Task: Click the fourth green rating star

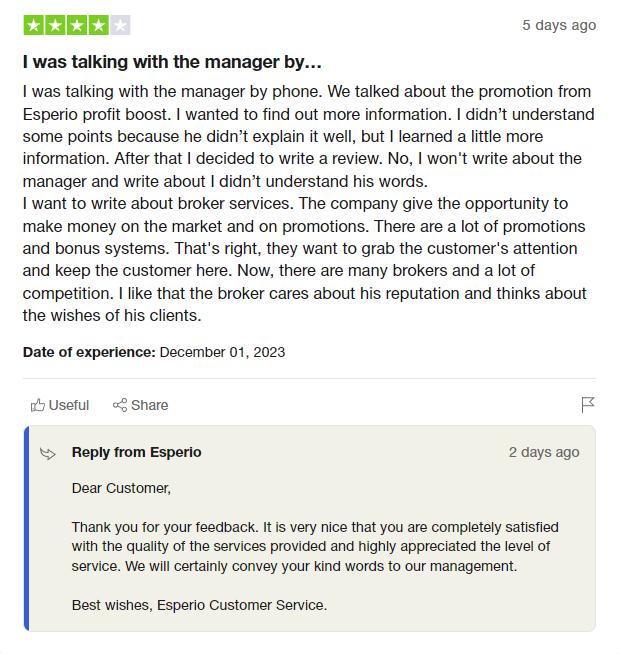Action: [98, 25]
